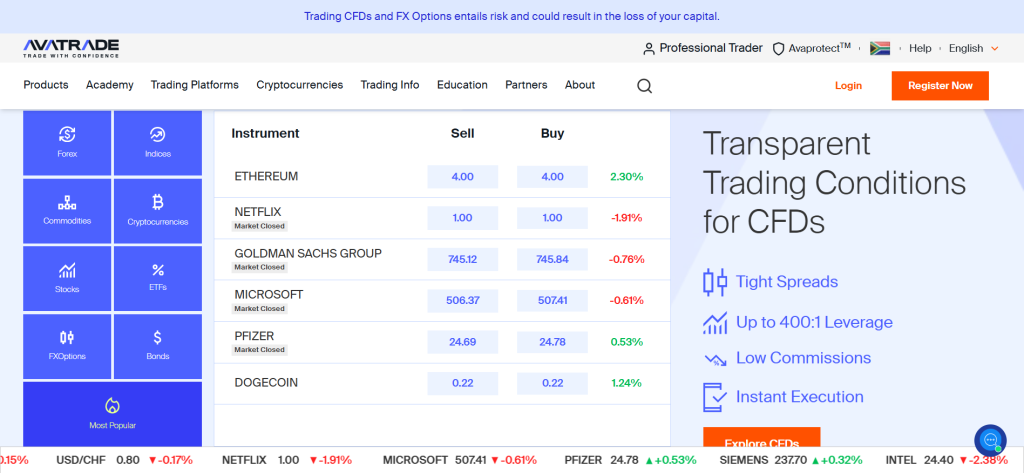
Task: Click the South Africa flag icon
Action: coord(880,48)
